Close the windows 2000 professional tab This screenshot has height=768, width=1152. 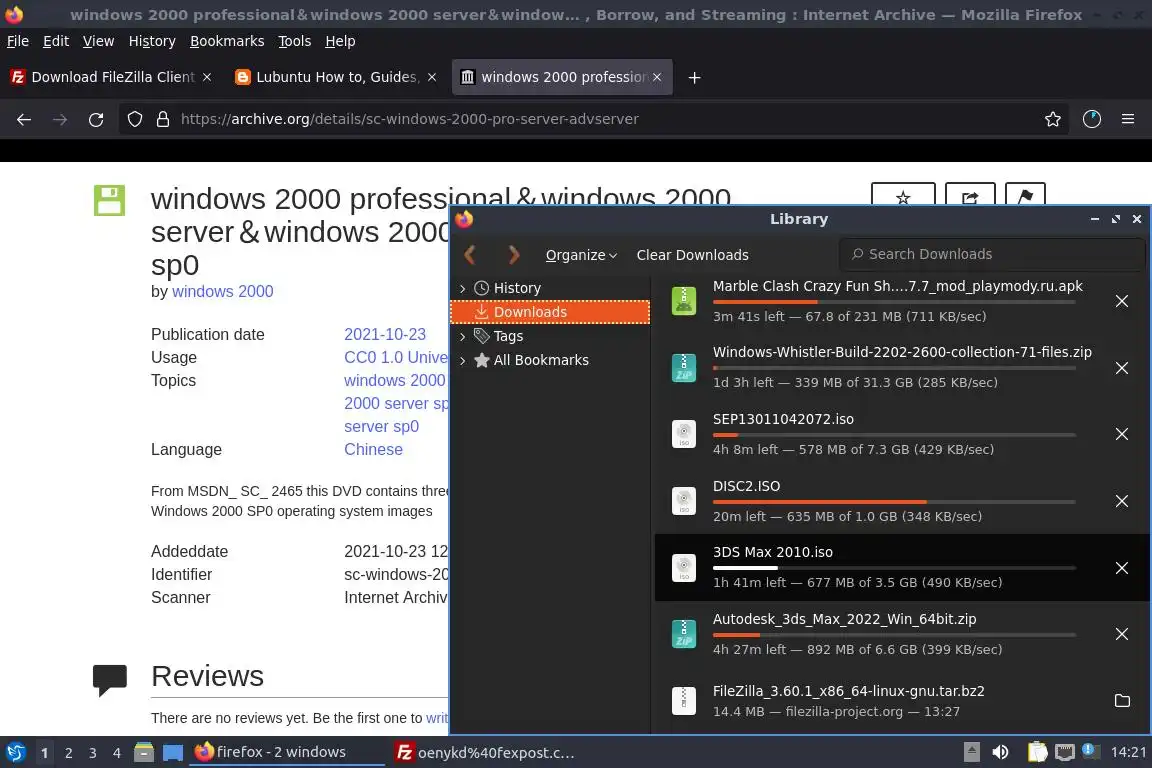pyautogui.click(x=657, y=77)
